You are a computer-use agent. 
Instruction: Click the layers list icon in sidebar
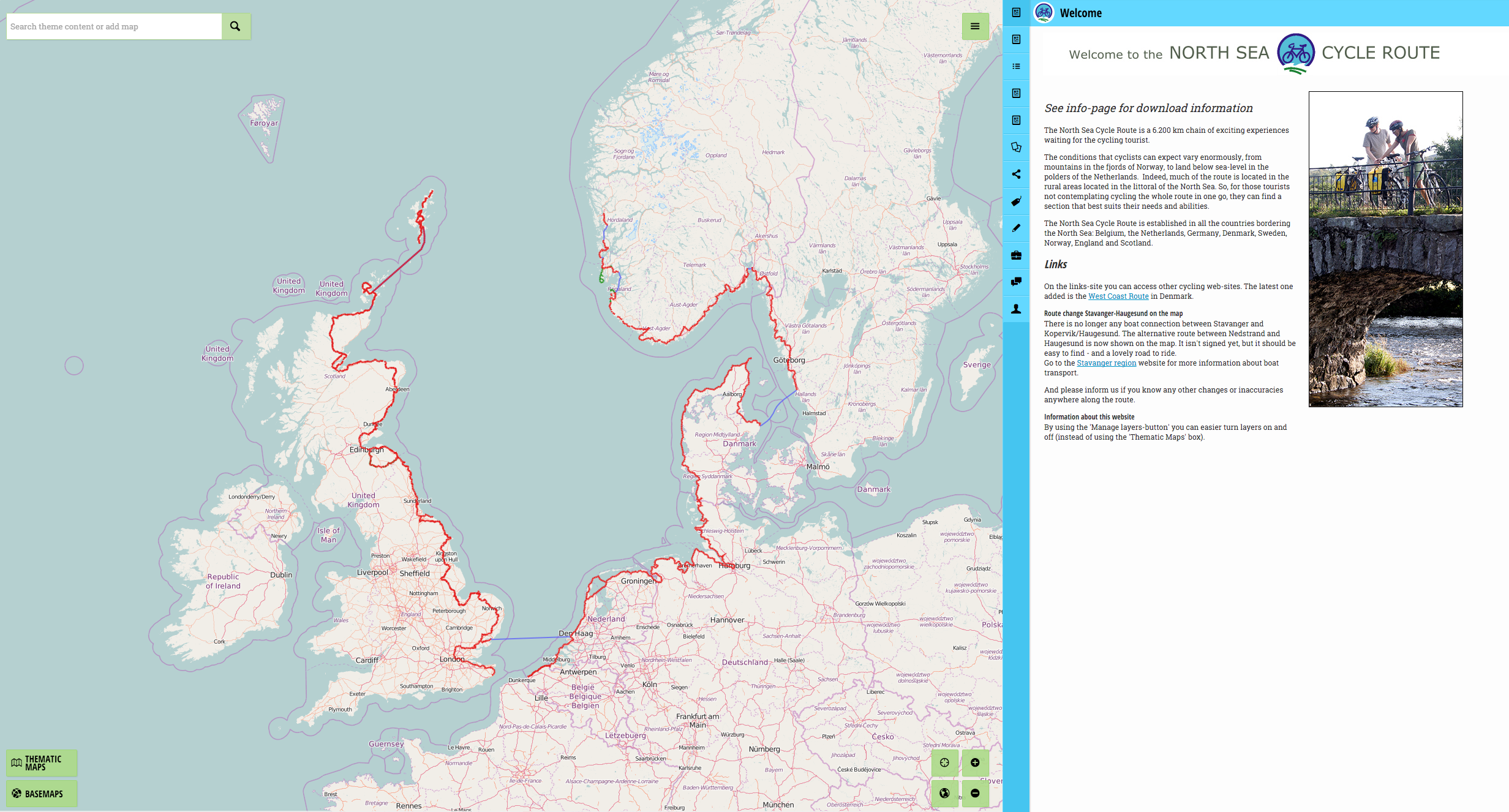point(1016,66)
